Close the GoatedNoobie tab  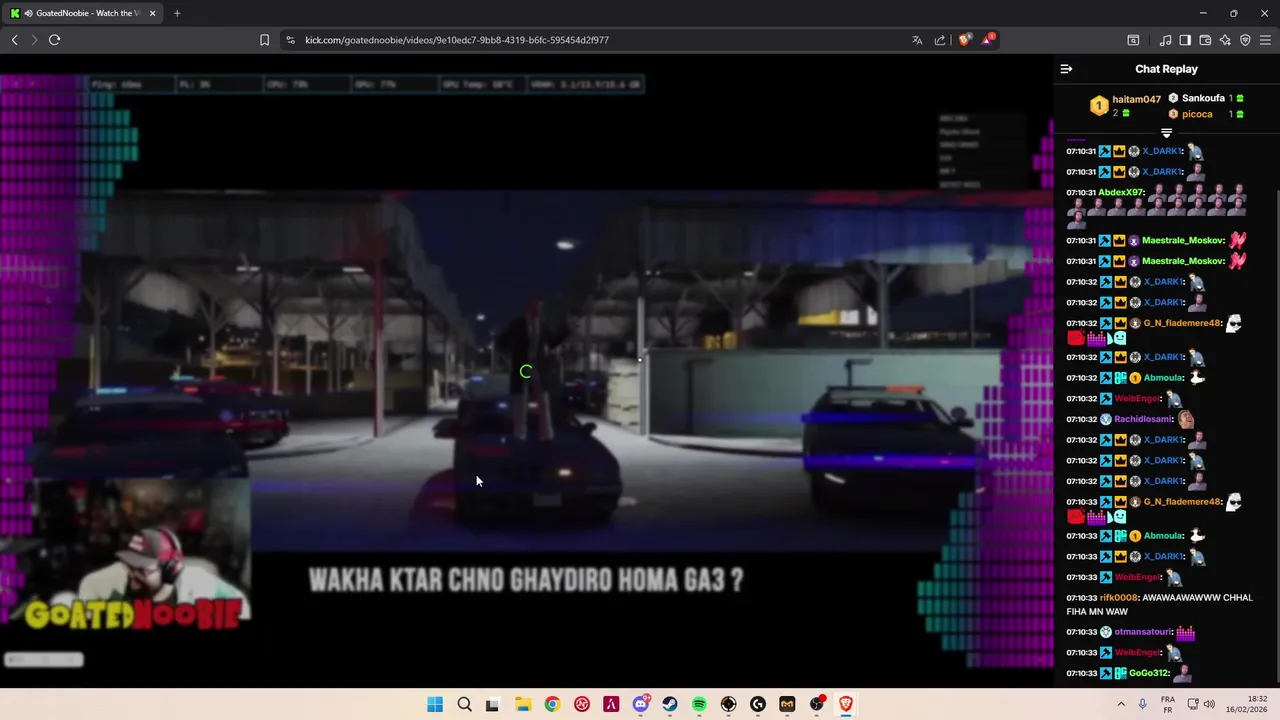coord(152,13)
